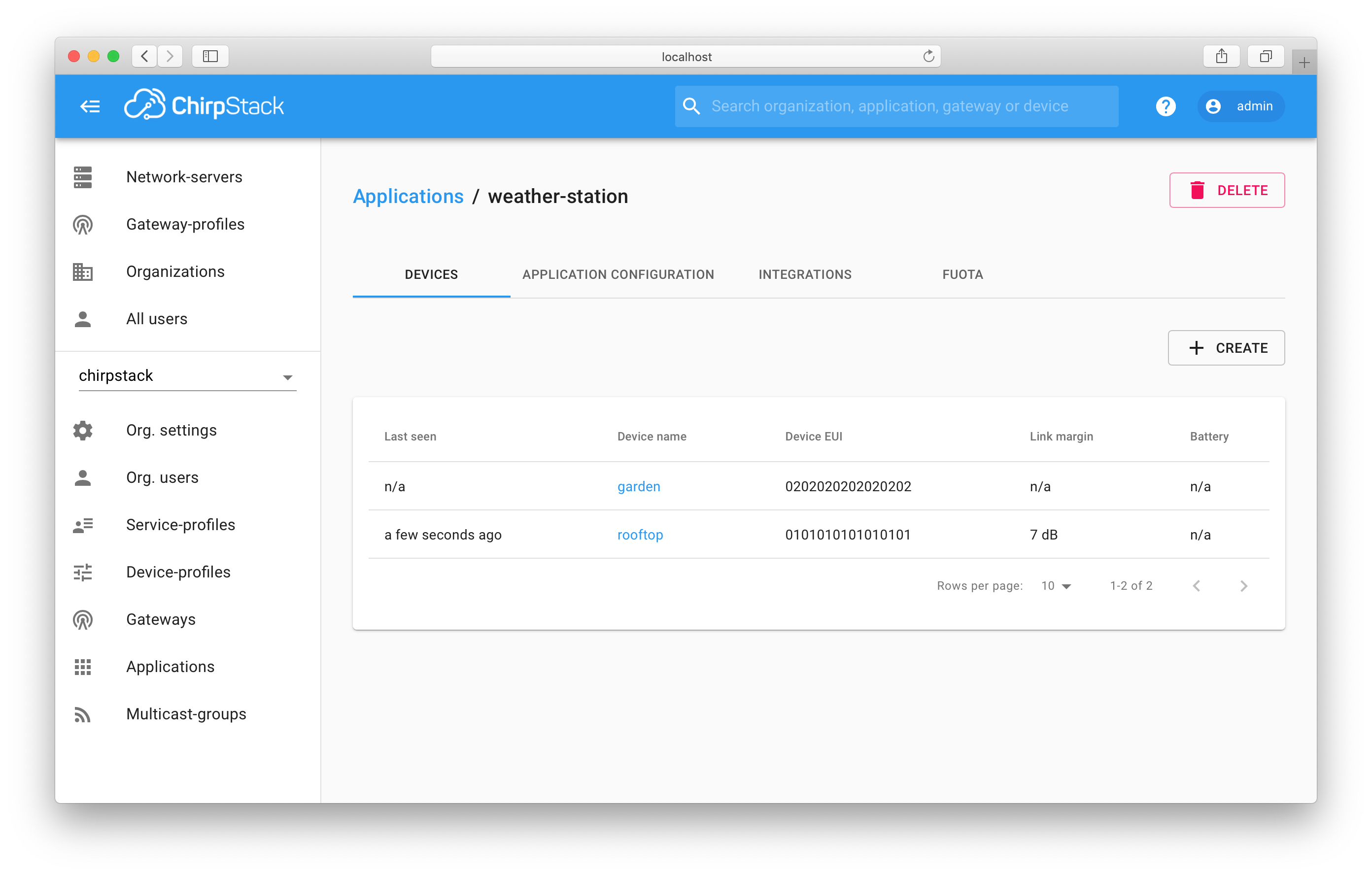This screenshot has height=876, width=1372.
Task: Click 'a few seconds ago' last seen
Action: 443,535
